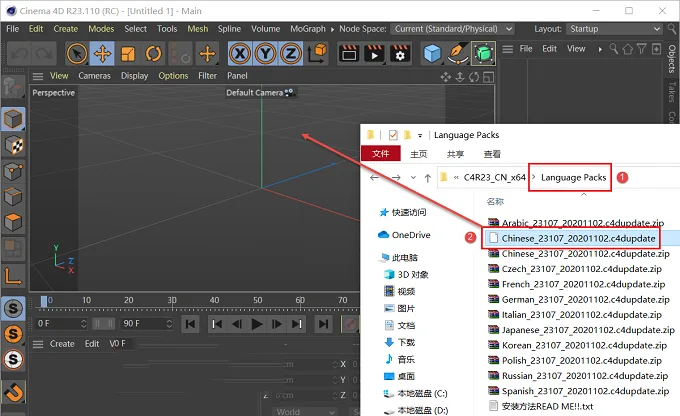The height and width of the screenshot is (416, 680).
Task: Toggle the X axis lock
Action: coord(240,54)
